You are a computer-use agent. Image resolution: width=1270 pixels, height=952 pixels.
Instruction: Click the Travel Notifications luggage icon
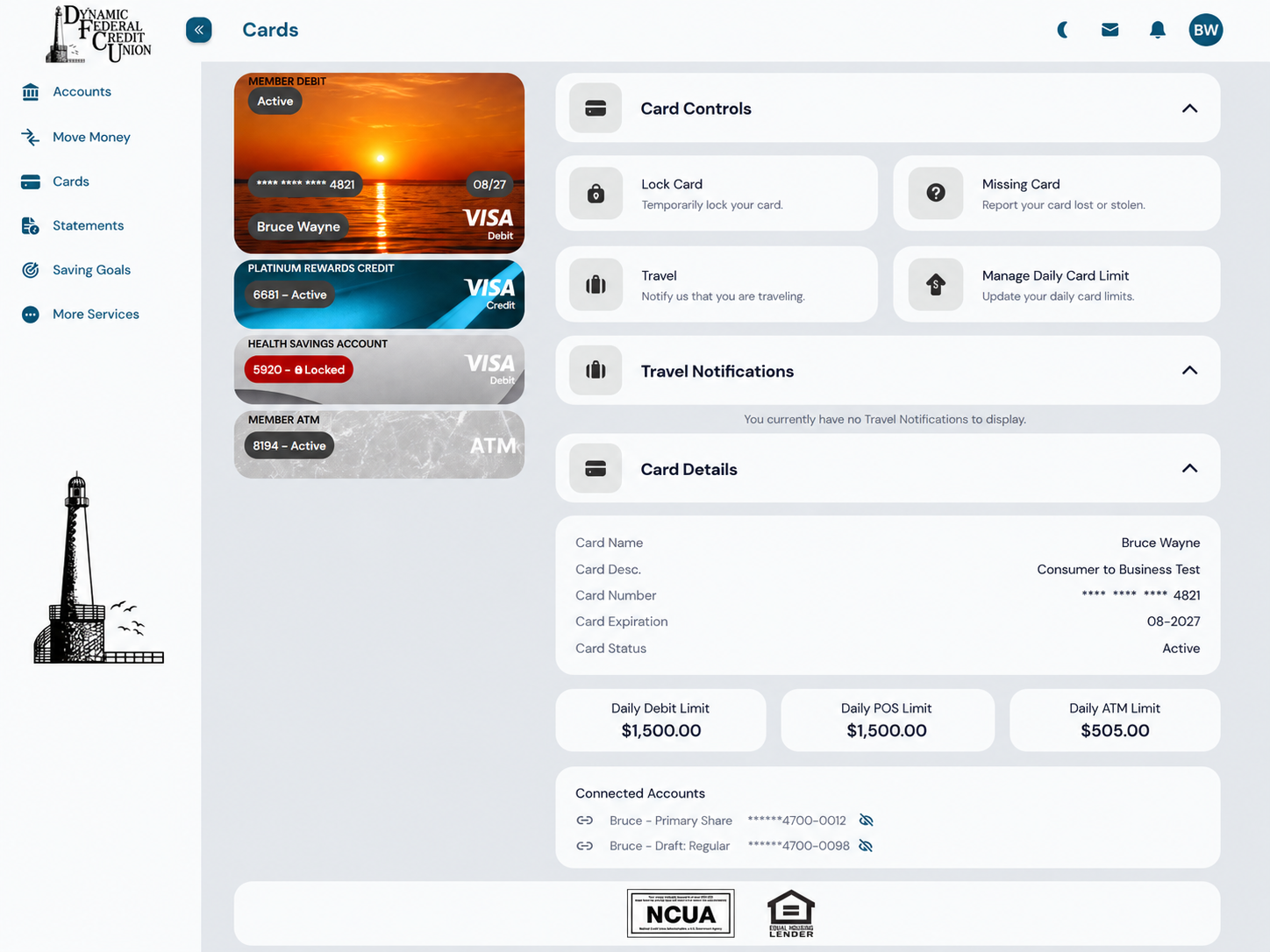(596, 370)
